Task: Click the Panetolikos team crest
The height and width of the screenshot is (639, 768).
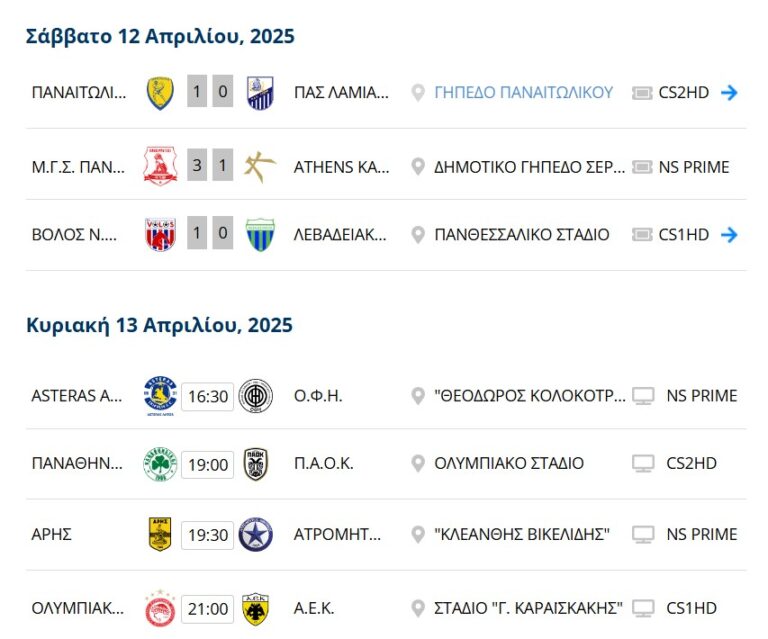Action: click(x=160, y=93)
